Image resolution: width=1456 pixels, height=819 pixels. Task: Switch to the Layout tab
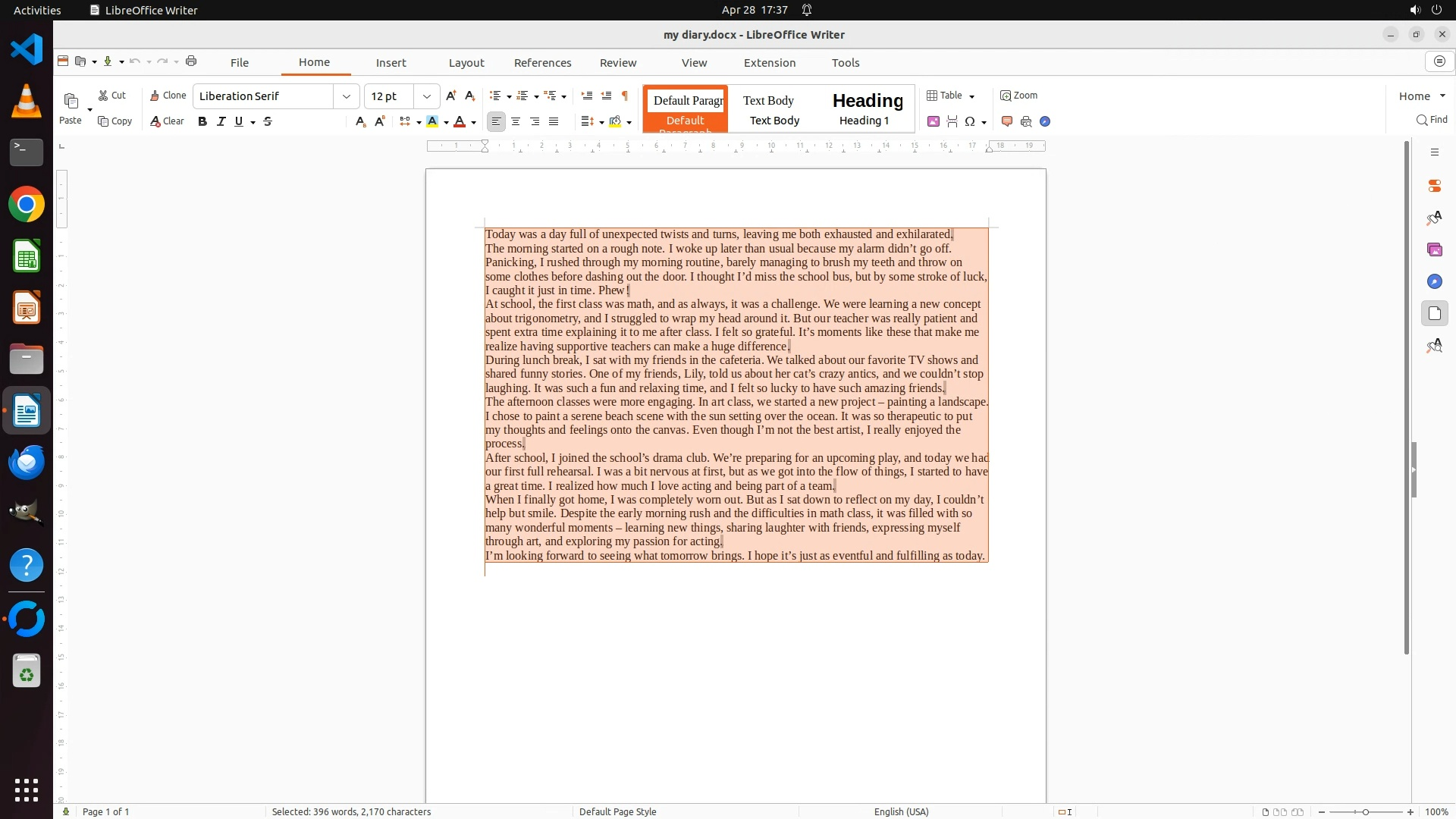(x=466, y=63)
